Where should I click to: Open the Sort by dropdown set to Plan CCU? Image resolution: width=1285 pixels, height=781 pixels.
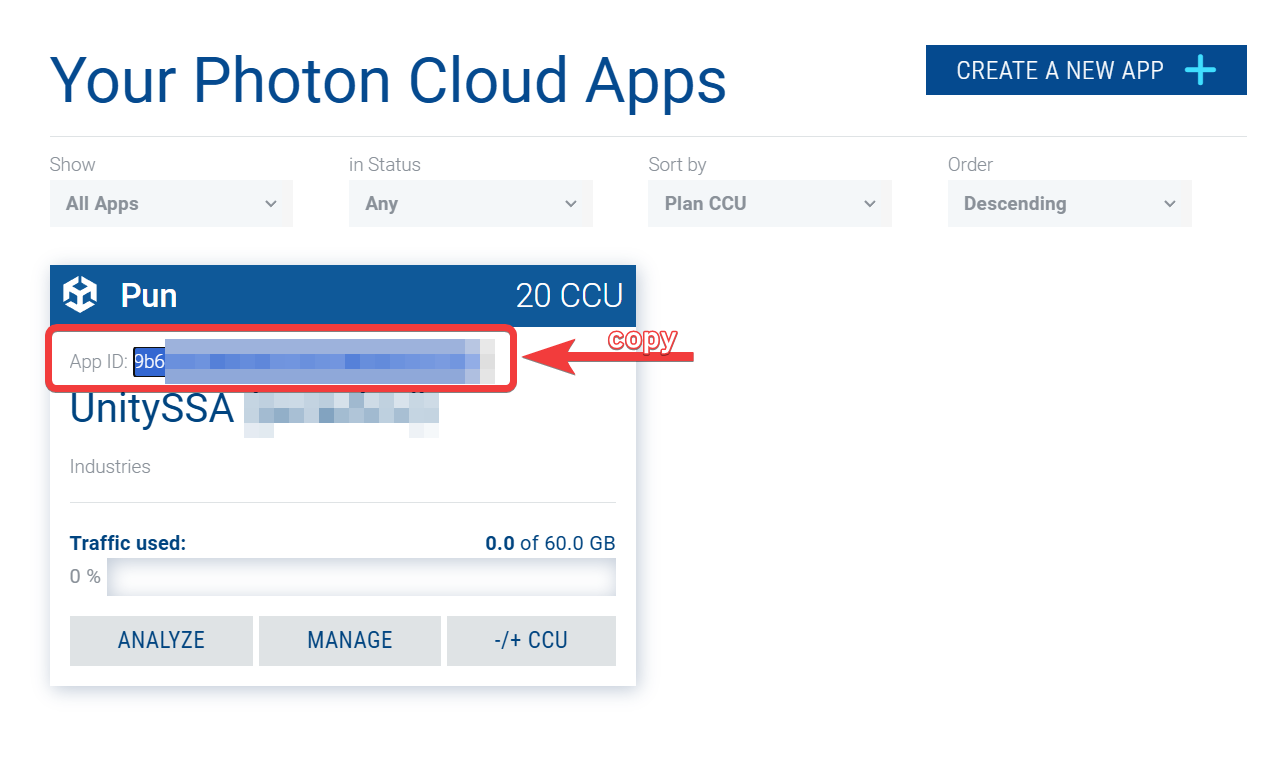(770, 203)
